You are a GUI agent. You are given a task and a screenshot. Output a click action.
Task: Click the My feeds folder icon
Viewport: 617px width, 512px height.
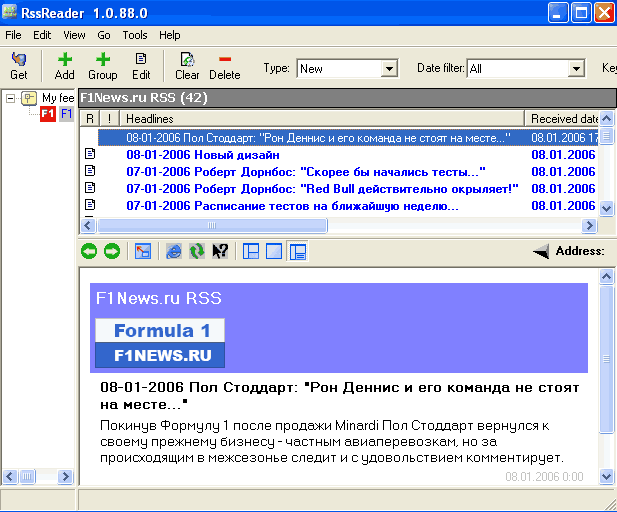pos(29,98)
